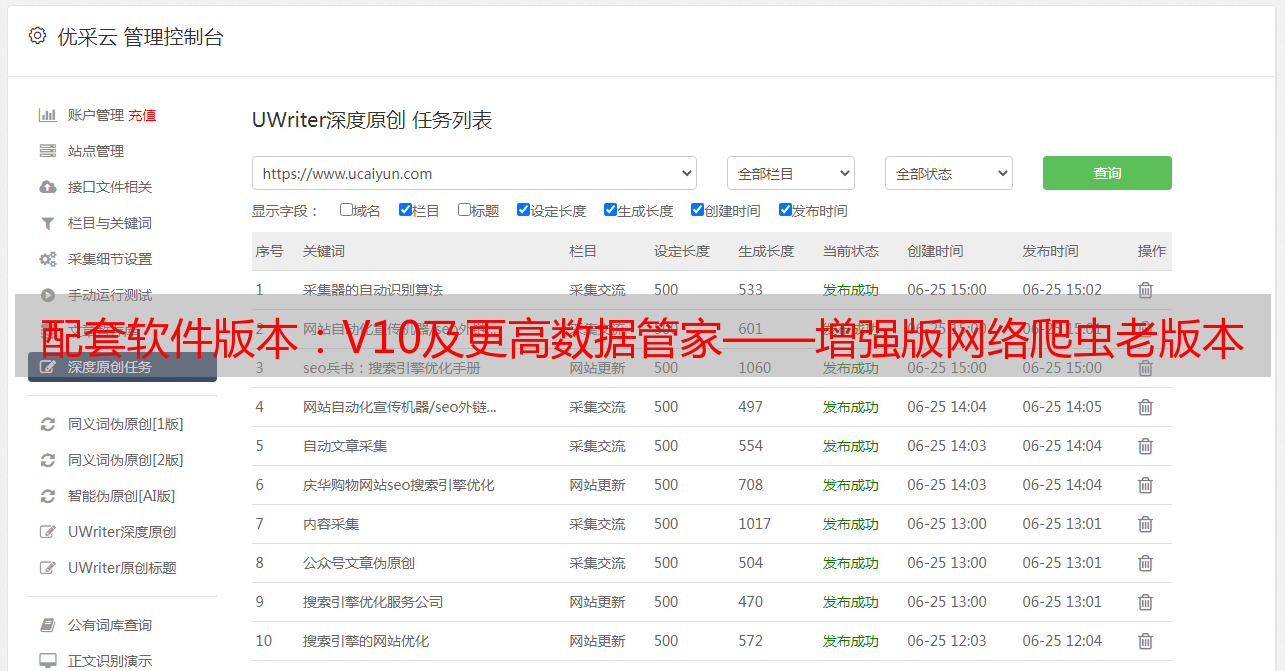Click keyword 公众号文章伪原创
Screen dimensions: 1285x671
click(359, 563)
